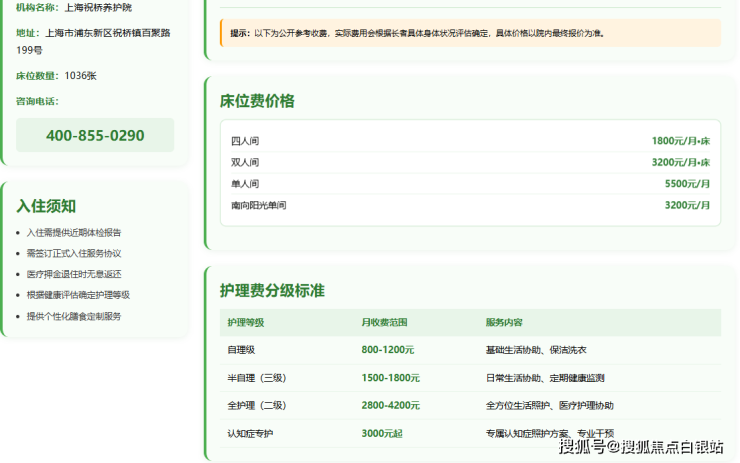Select the 医疗押金退住时无息返还 list item
740x463 pixels.
[x=74, y=274]
